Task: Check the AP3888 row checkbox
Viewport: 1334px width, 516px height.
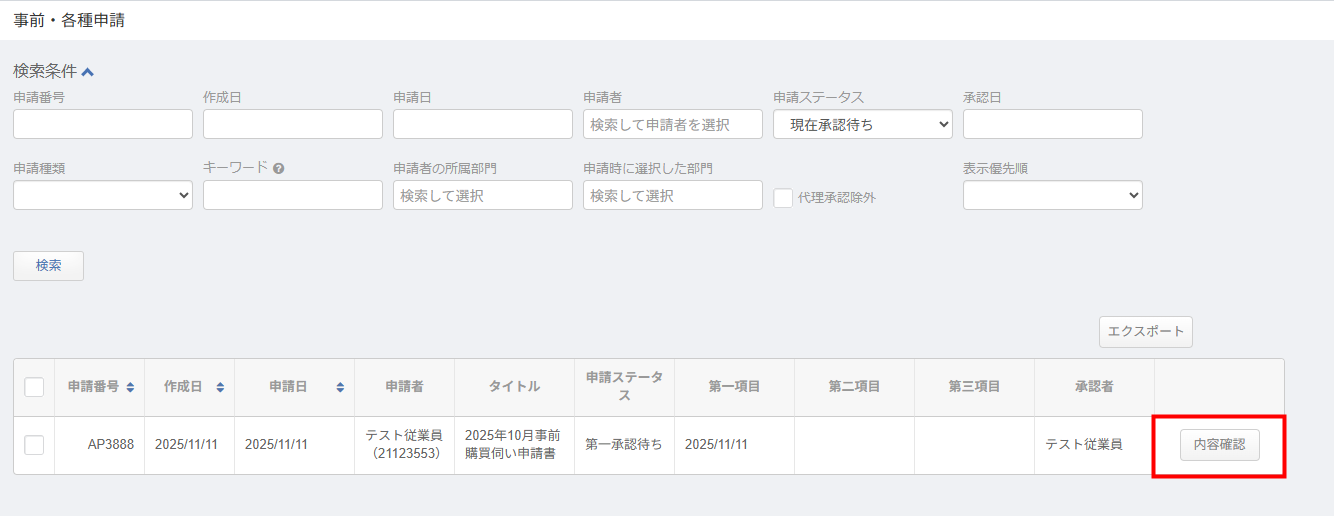Action: tap(34, 445)
